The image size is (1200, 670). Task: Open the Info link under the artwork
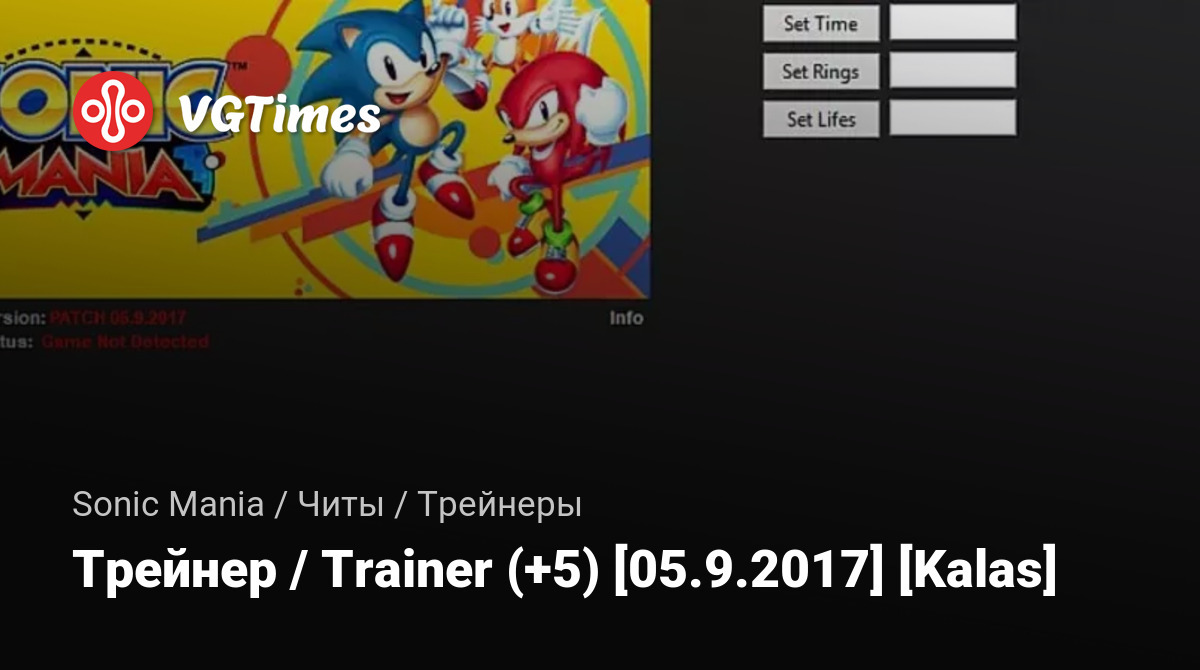pos(626,319)
